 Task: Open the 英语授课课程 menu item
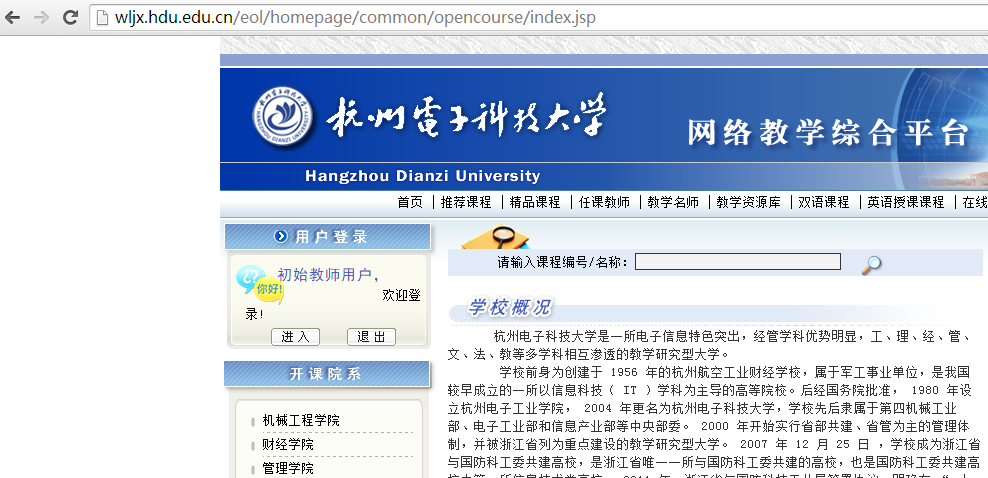point(905,202)
